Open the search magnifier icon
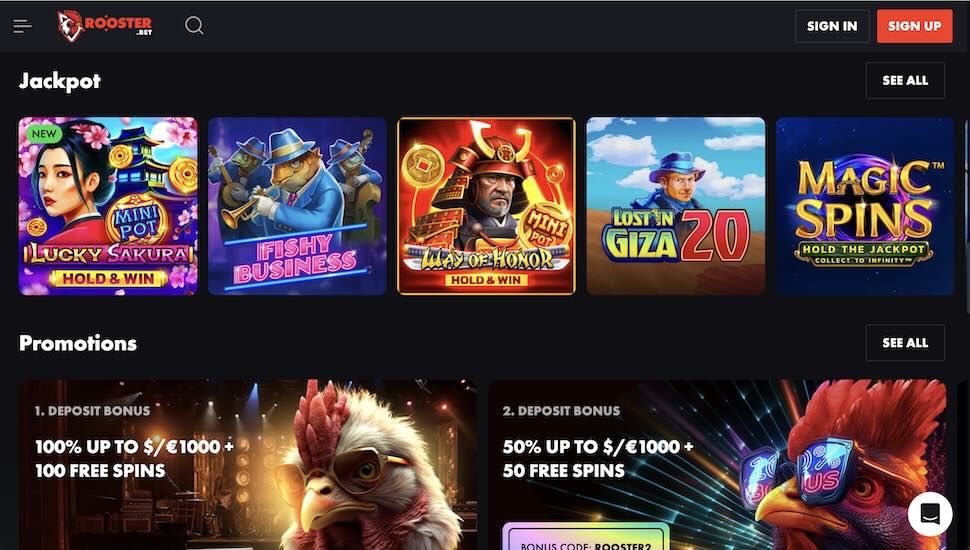The image size is (970, 550). [194, 25]
